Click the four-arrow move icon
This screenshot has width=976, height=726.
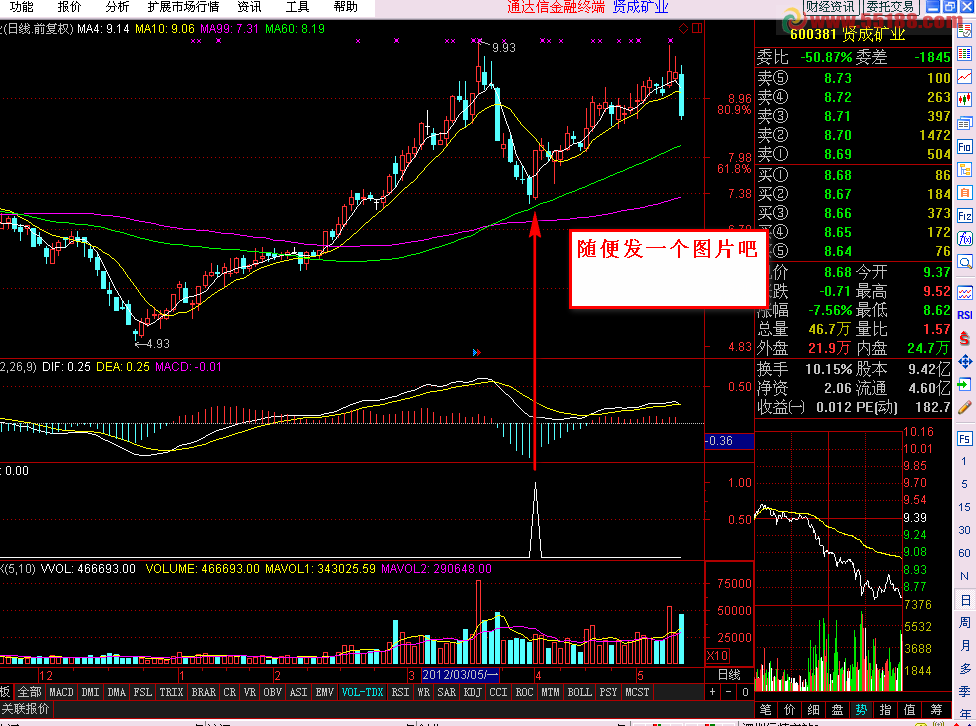coord(964,362)
